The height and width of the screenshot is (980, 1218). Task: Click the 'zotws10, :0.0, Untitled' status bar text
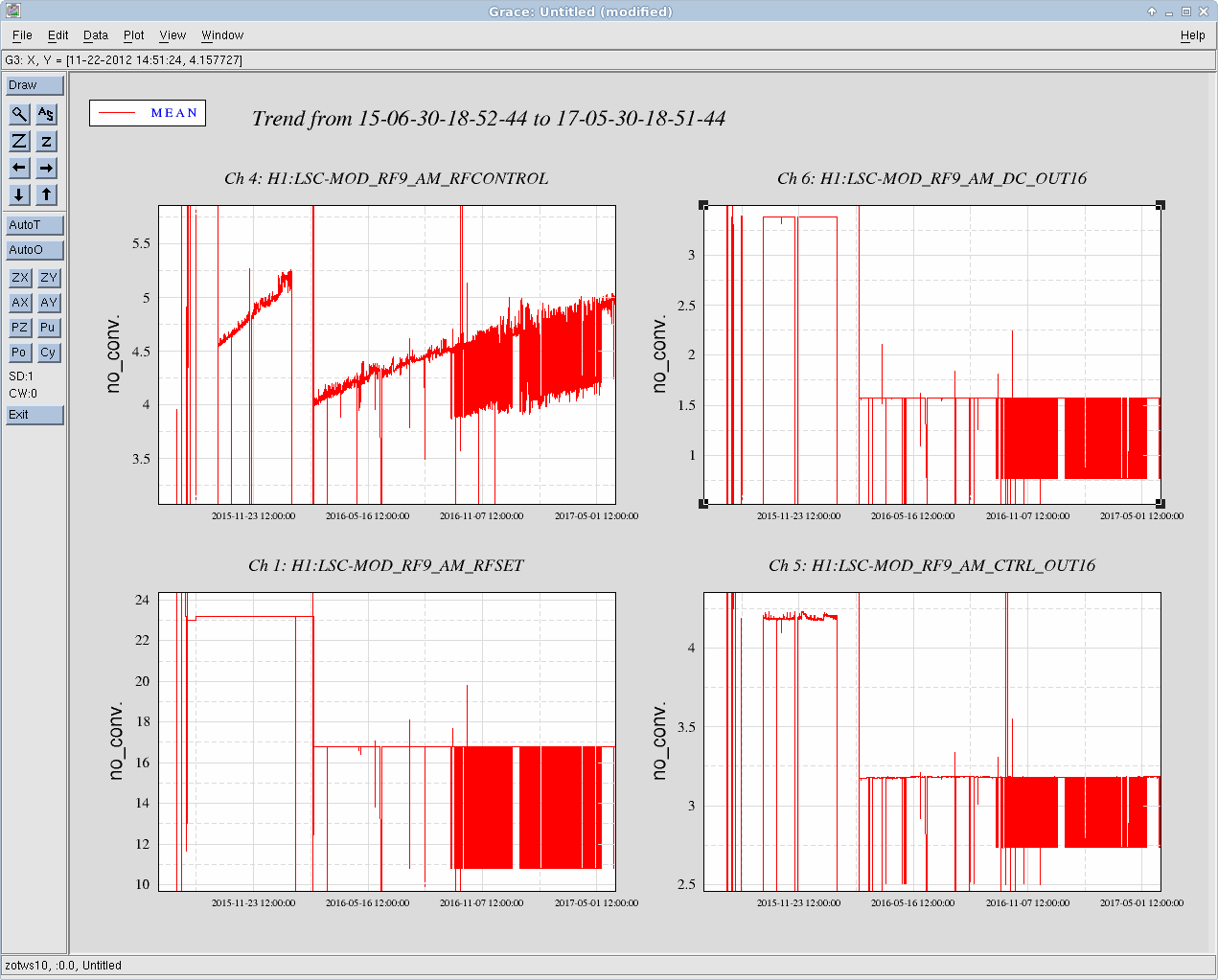(x=63, y=966)
